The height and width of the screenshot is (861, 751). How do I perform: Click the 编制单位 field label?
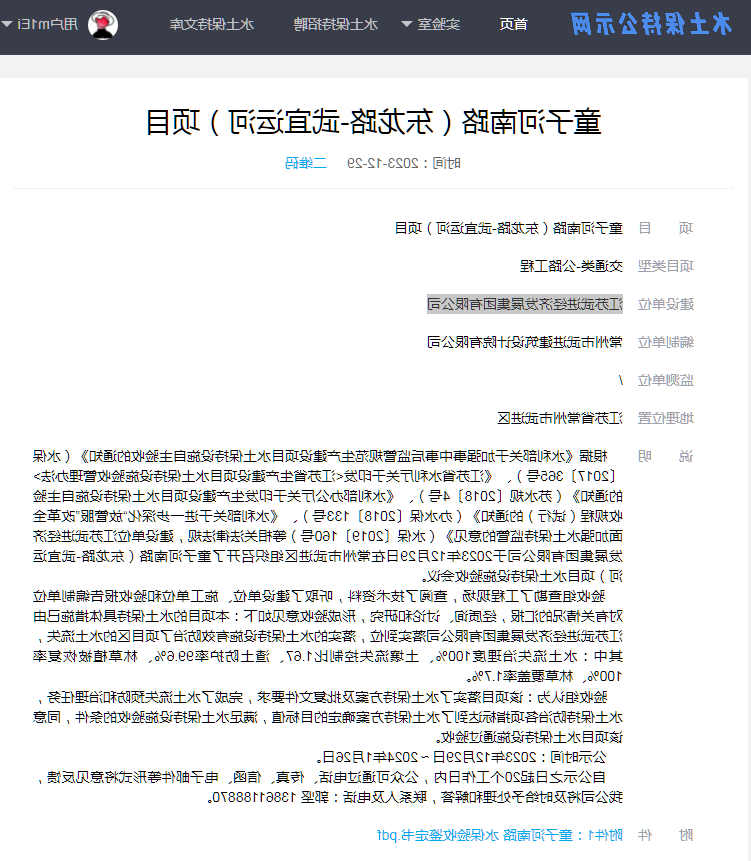665,342
